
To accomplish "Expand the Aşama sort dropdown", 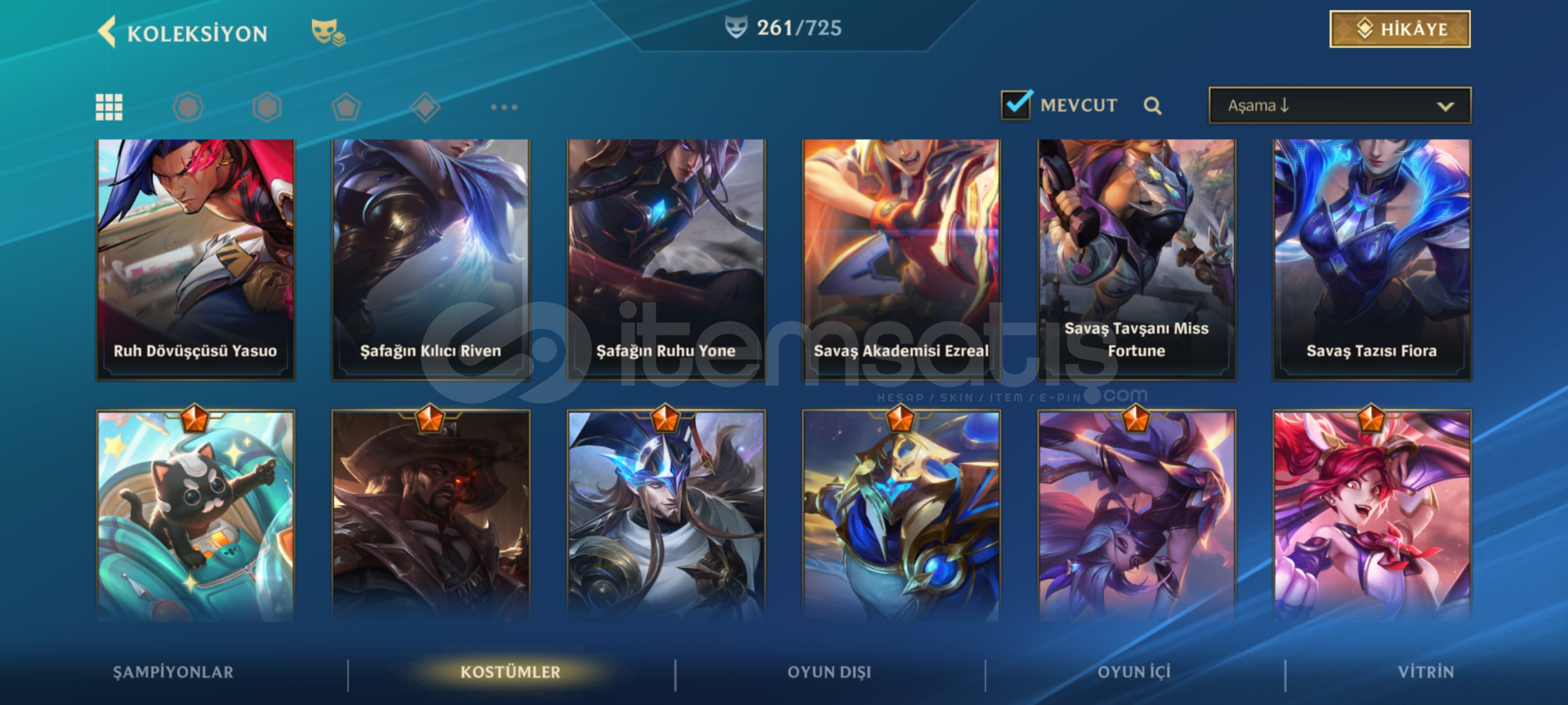I will point(1339,105).
